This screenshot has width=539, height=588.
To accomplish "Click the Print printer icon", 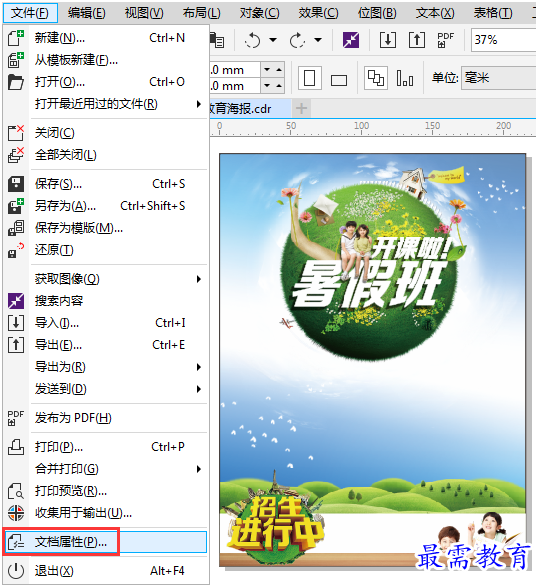I will [x=16, y=447].
